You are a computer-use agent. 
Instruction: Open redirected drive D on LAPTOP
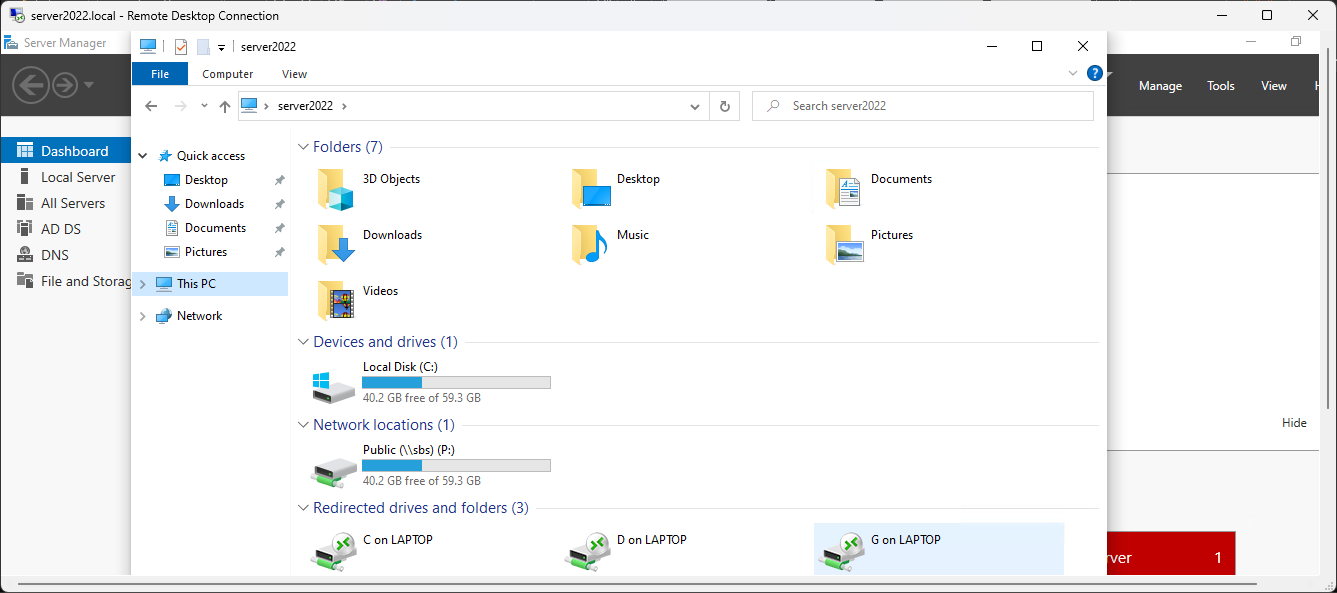[x=588, y=549]
